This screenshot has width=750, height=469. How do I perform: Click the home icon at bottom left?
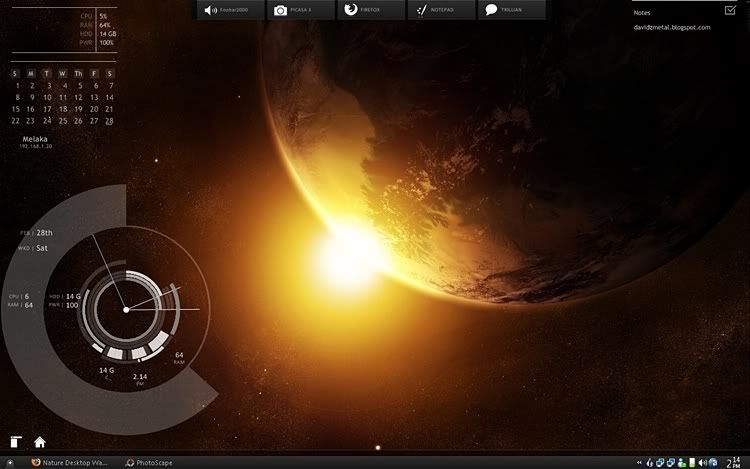tap(40, 442)
